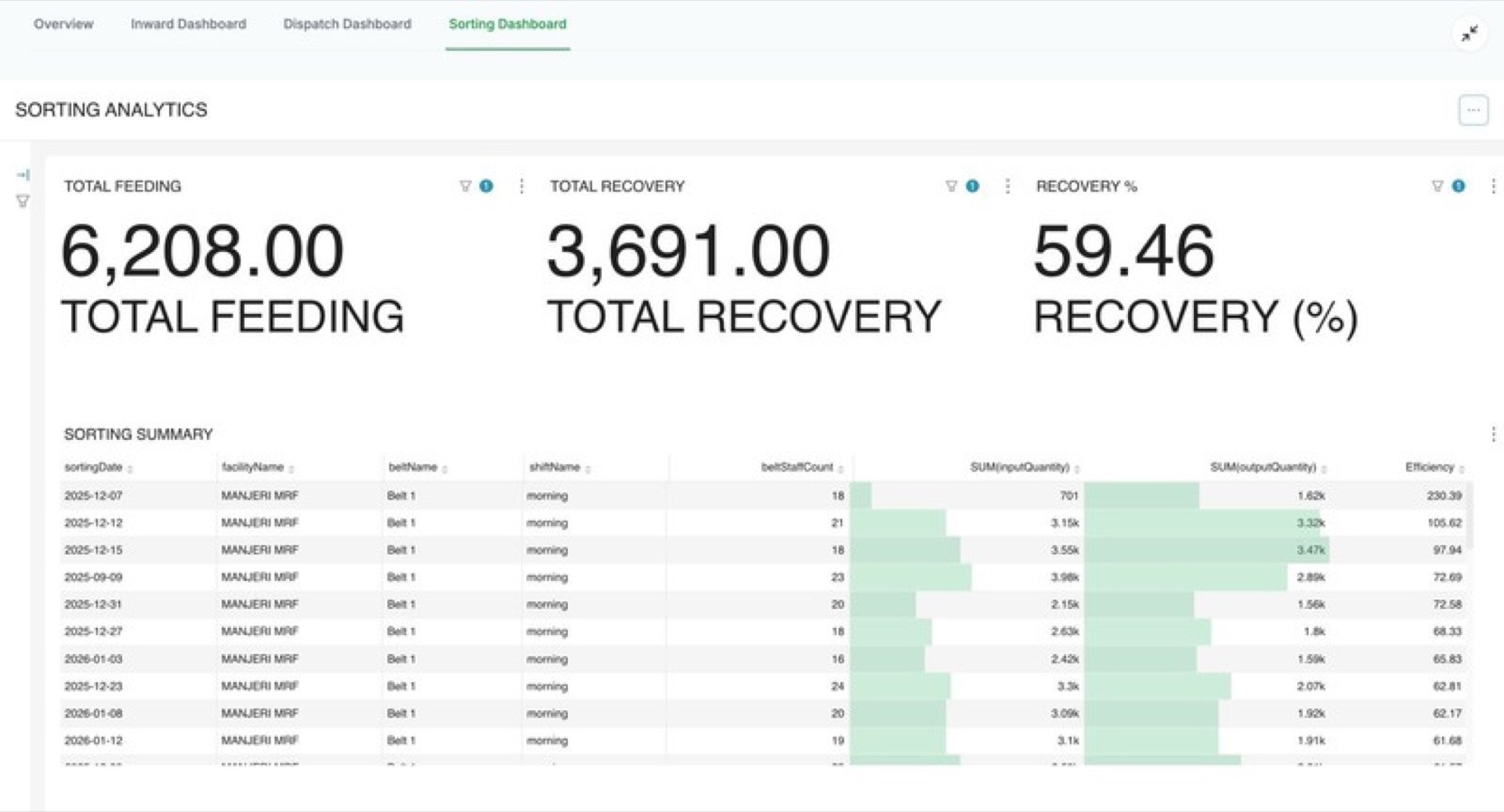Click the Total Recovery applied filter count badge
The height and width of the screenshot is (812, 1504).
coord(973,186)
